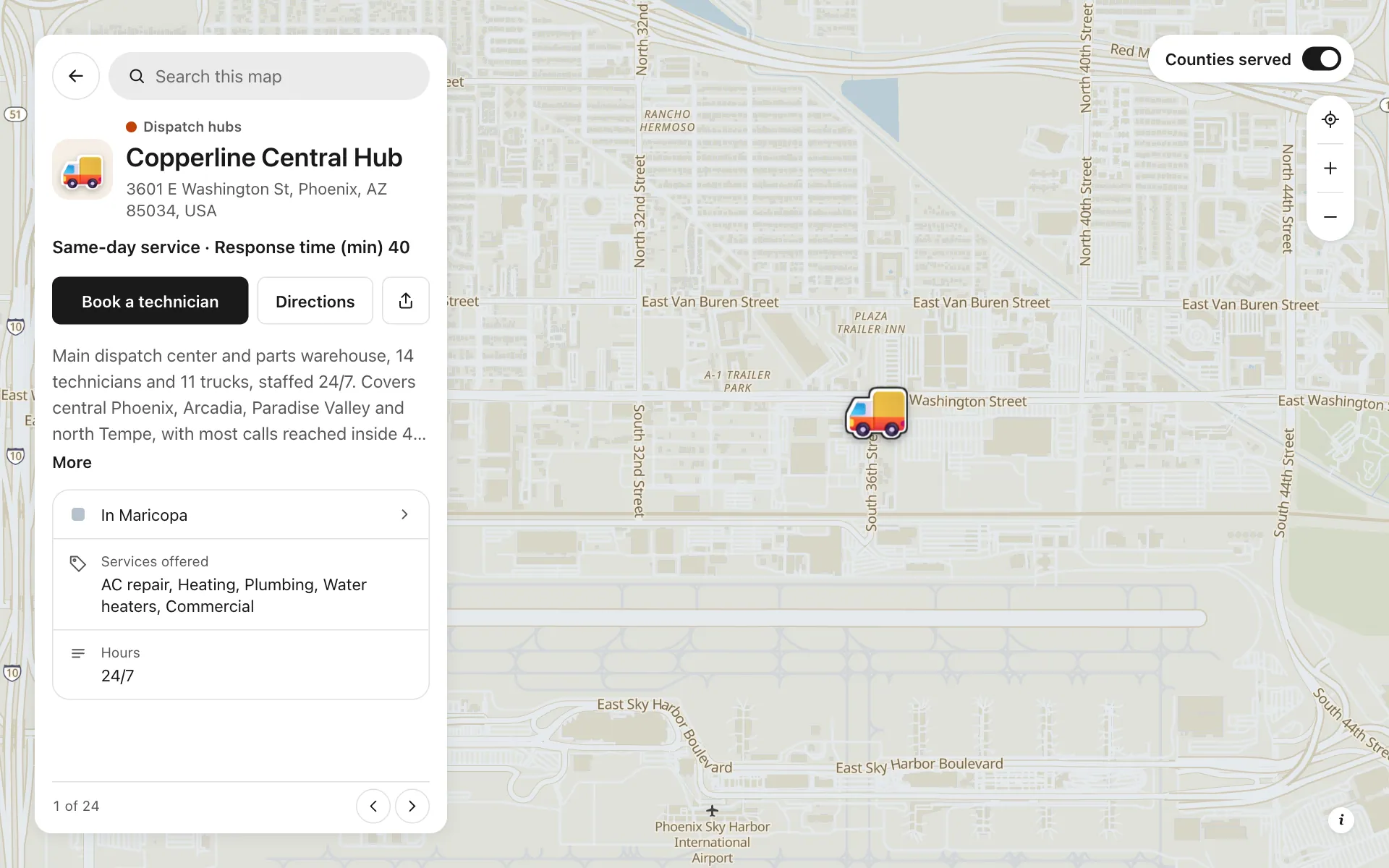Click the 24/7 hours value
The image size is (1389, 868).
[x=117, y=676]
